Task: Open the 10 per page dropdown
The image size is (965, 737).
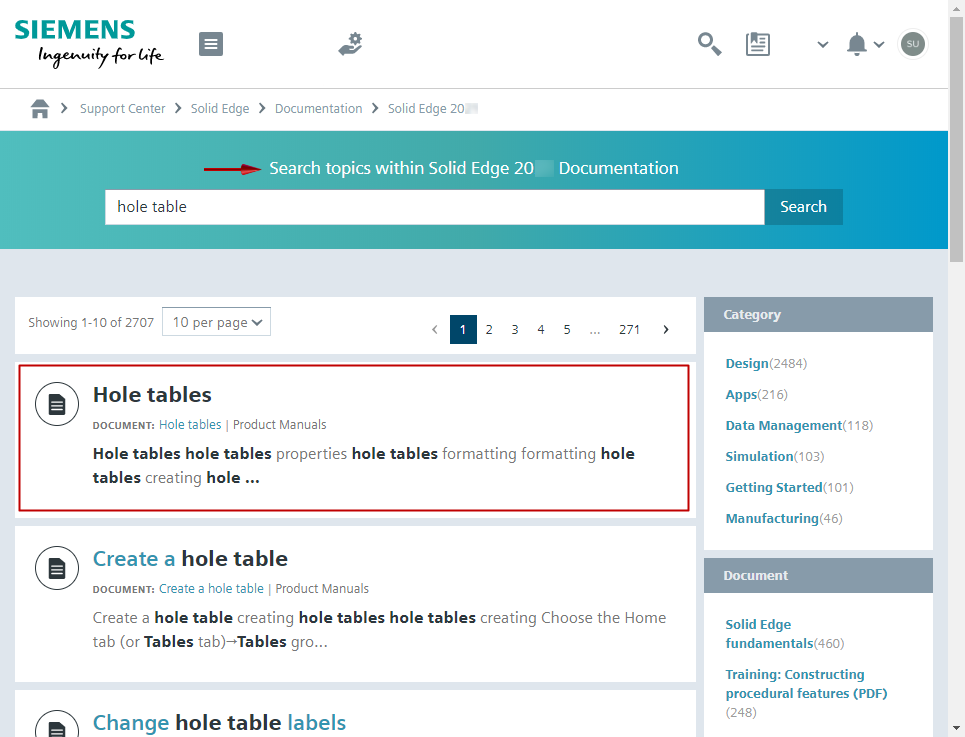Action: click(x=216, y=322)
